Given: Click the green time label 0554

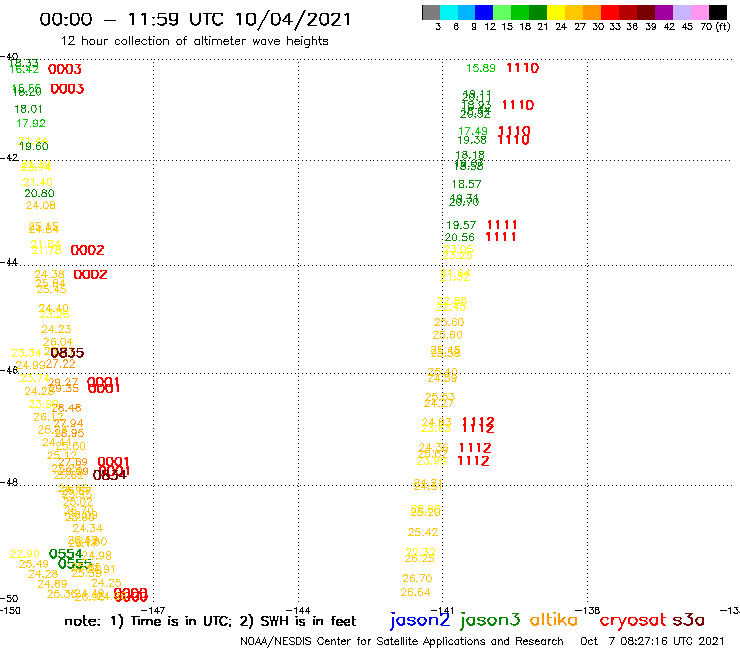Looking at the screenshot, I should coord(66,554).
